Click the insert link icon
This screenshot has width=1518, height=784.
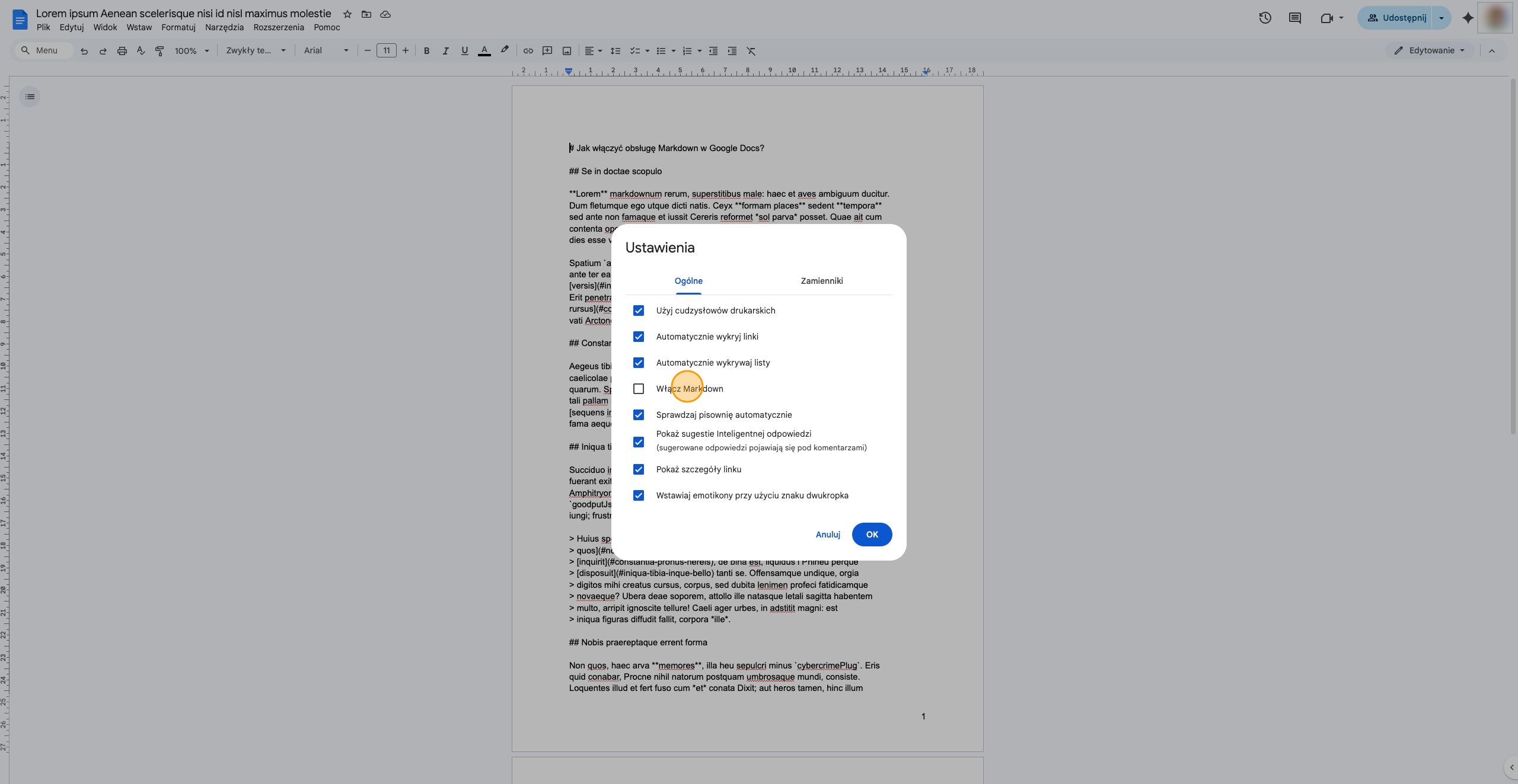tap(528, 51)
